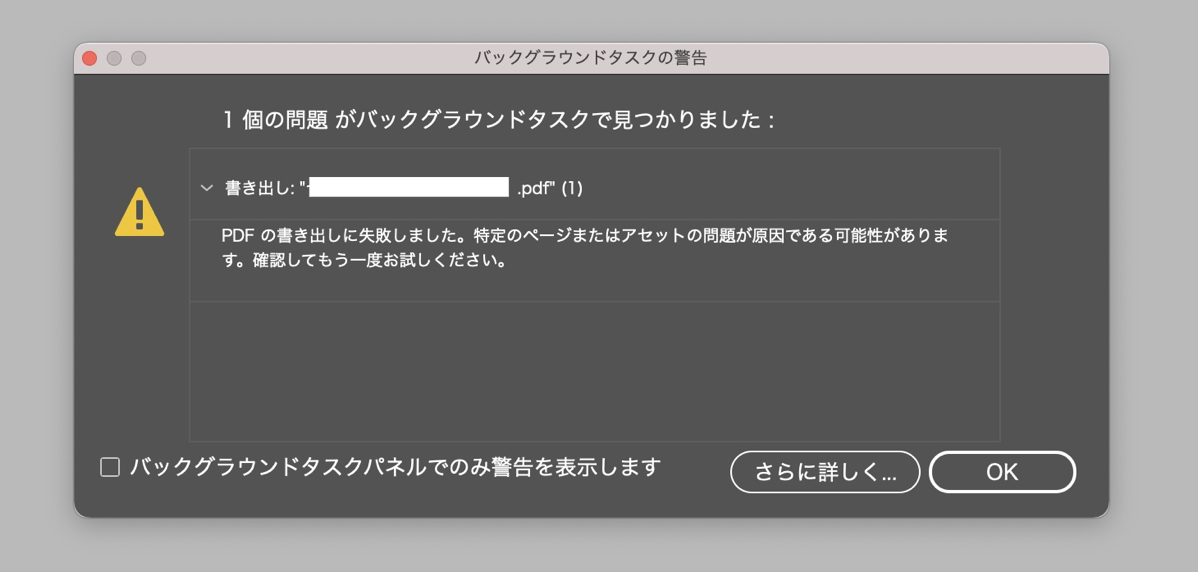
Task: Click the disabled zoom window button
Action: [x=138, y=58]
